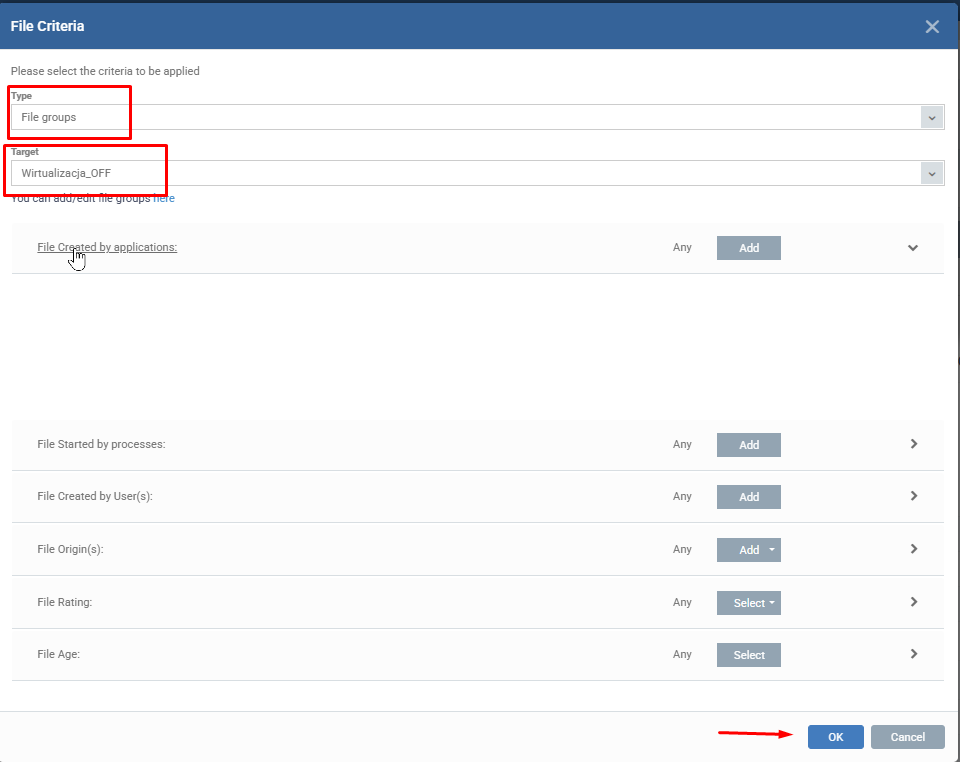Expand the File Started by processes section
Image resolution: width=960 pixels, height=762 pixels.
[x=913, y=444]
